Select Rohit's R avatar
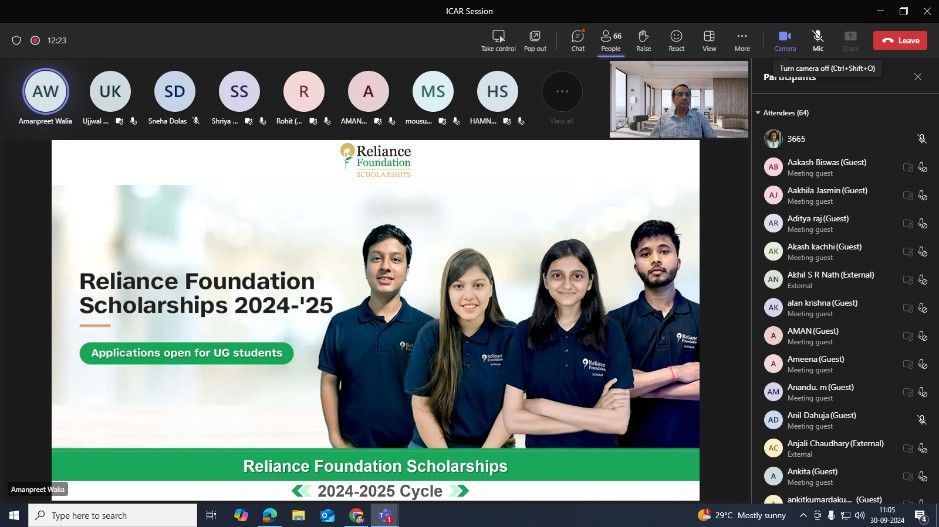 point(304,92)
